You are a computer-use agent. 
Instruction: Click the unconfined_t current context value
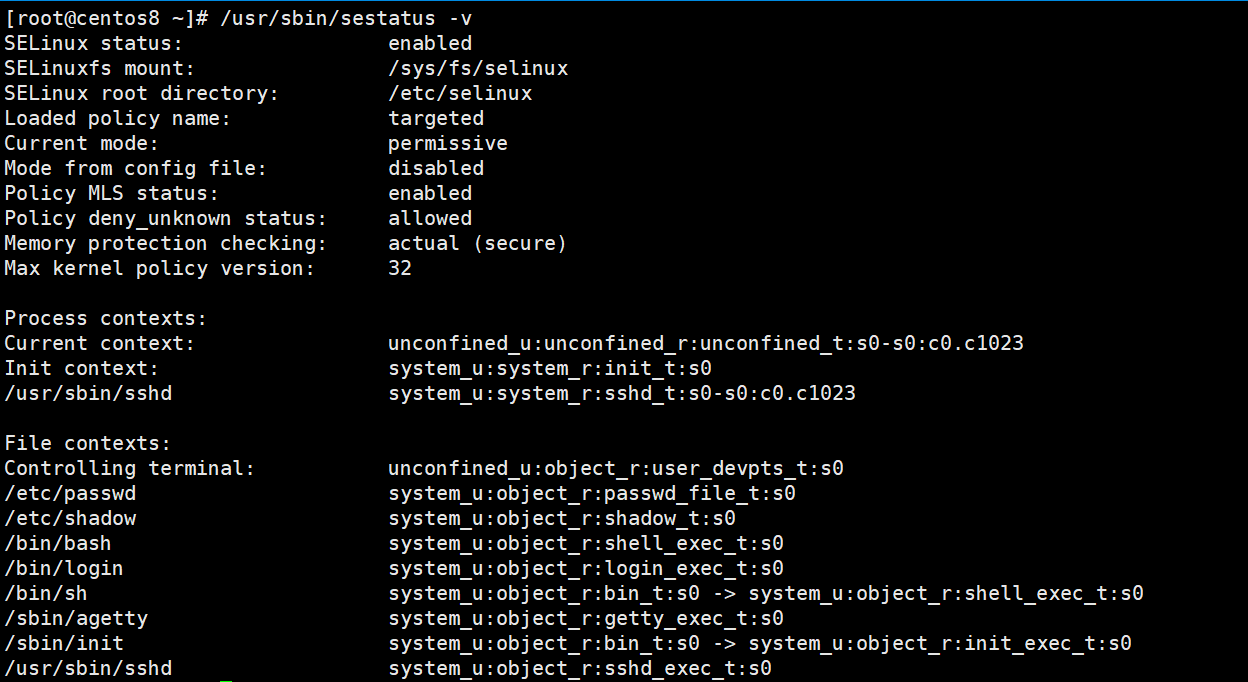point(706,343)
